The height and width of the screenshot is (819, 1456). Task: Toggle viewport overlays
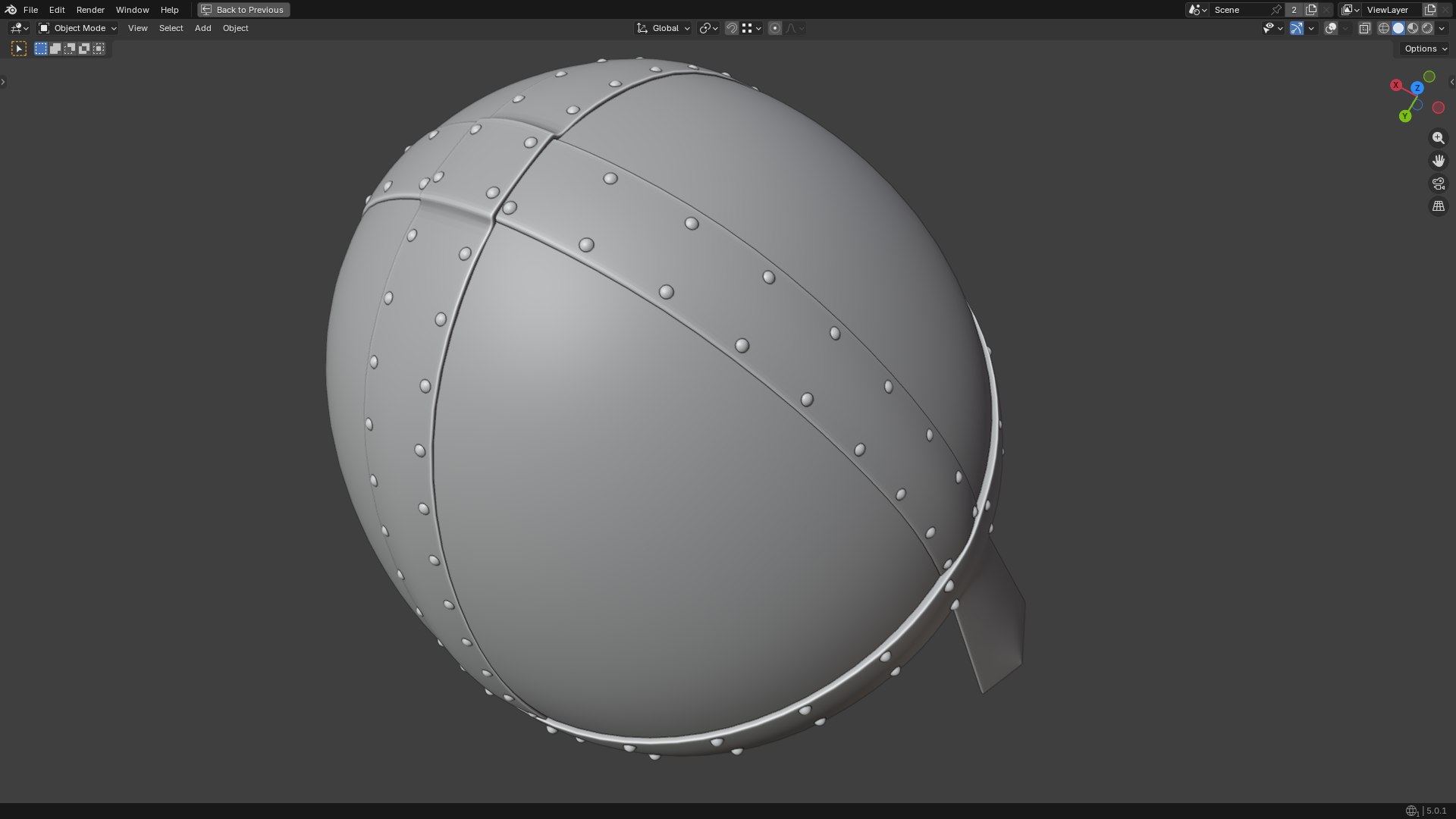click(1331, 28)
